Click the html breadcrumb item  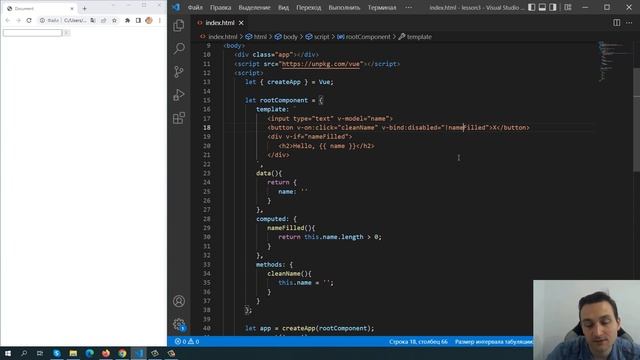(x=256, y=37)
